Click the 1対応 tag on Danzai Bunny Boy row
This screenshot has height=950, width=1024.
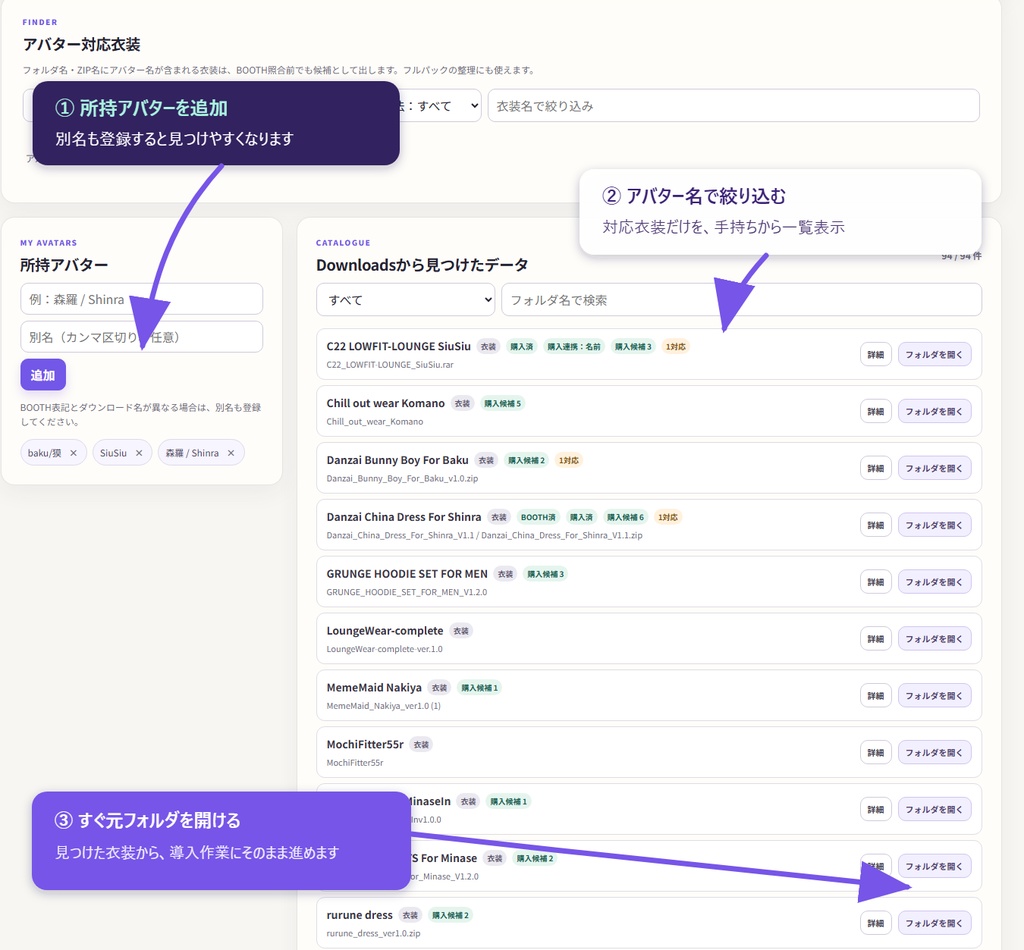click(x=569, y=460)
